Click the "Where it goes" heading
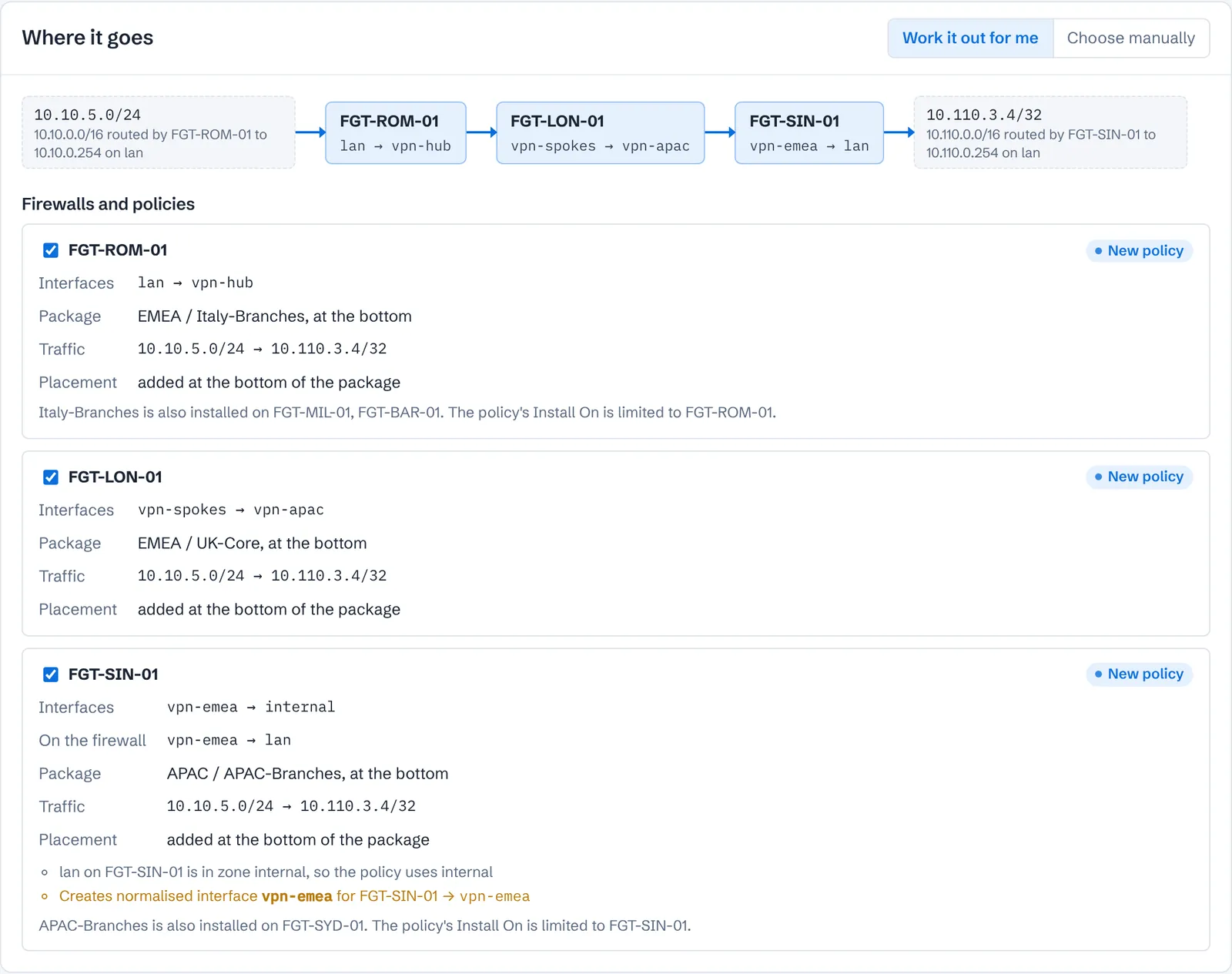This screenshot has height=974, width=1232. [88, 38]
